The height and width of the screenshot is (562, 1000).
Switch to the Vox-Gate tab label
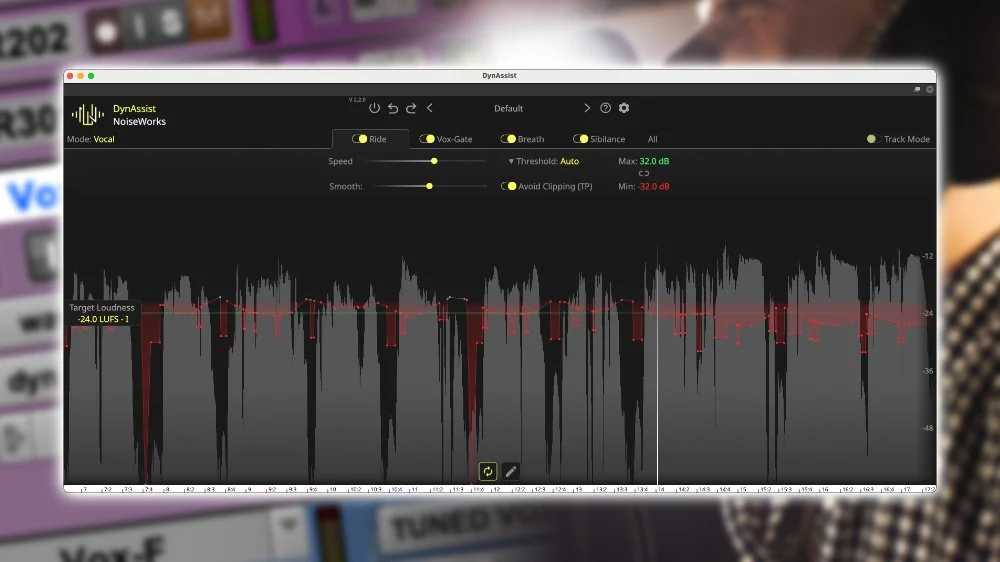[x=454, y=139]
